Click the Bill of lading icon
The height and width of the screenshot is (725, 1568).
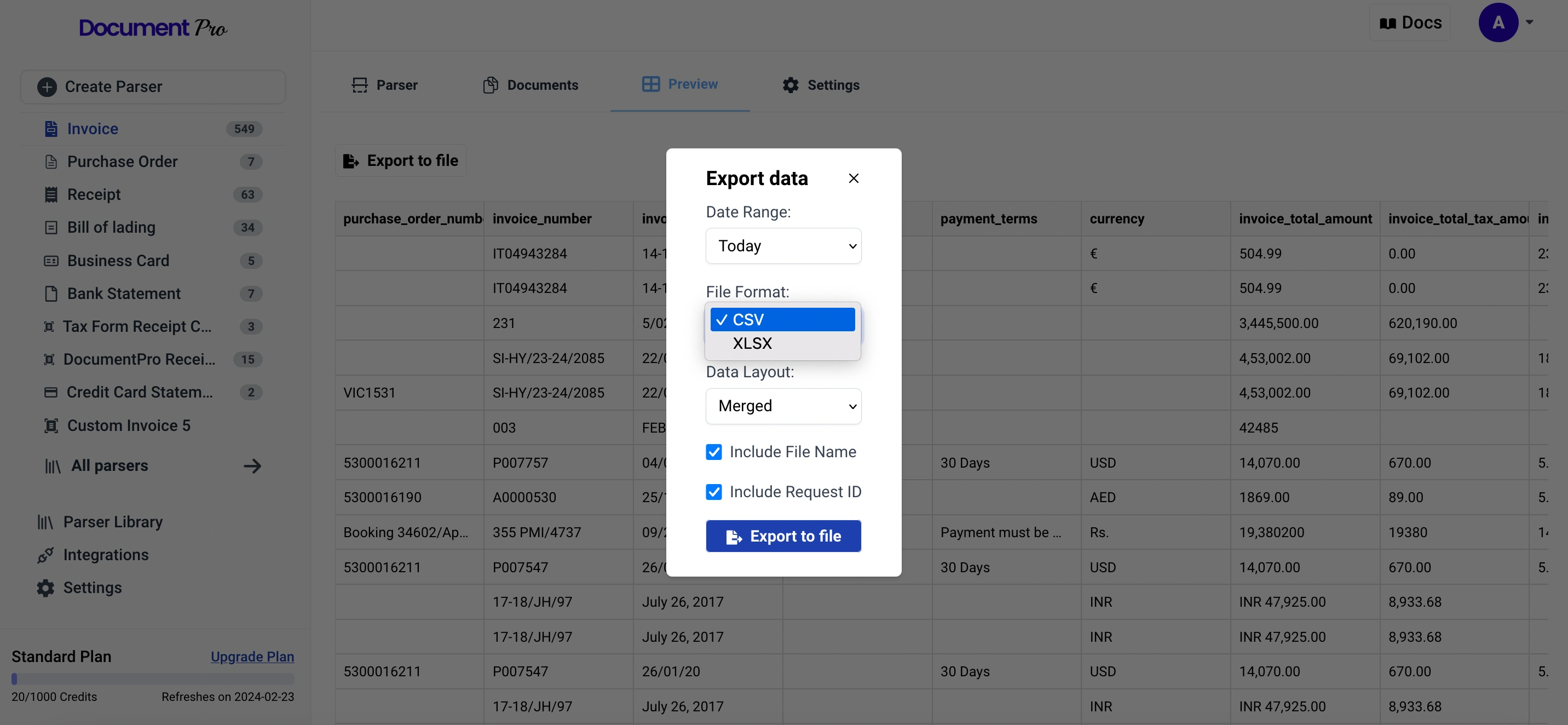(x=51, y=228)
